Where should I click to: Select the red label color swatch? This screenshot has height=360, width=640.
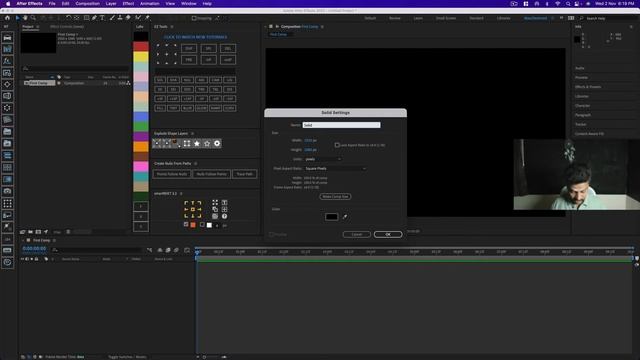141,46
